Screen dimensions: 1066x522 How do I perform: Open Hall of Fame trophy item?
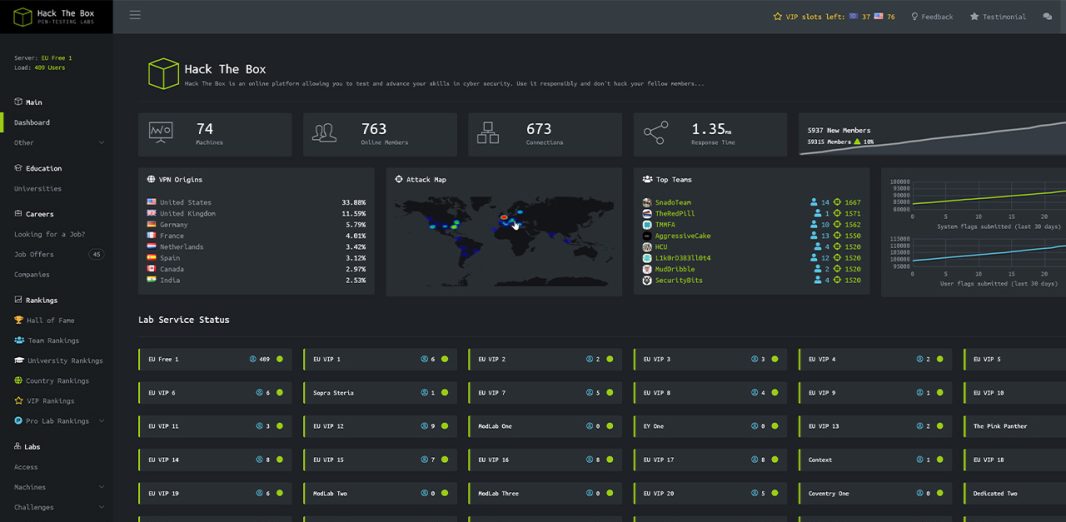44,320
